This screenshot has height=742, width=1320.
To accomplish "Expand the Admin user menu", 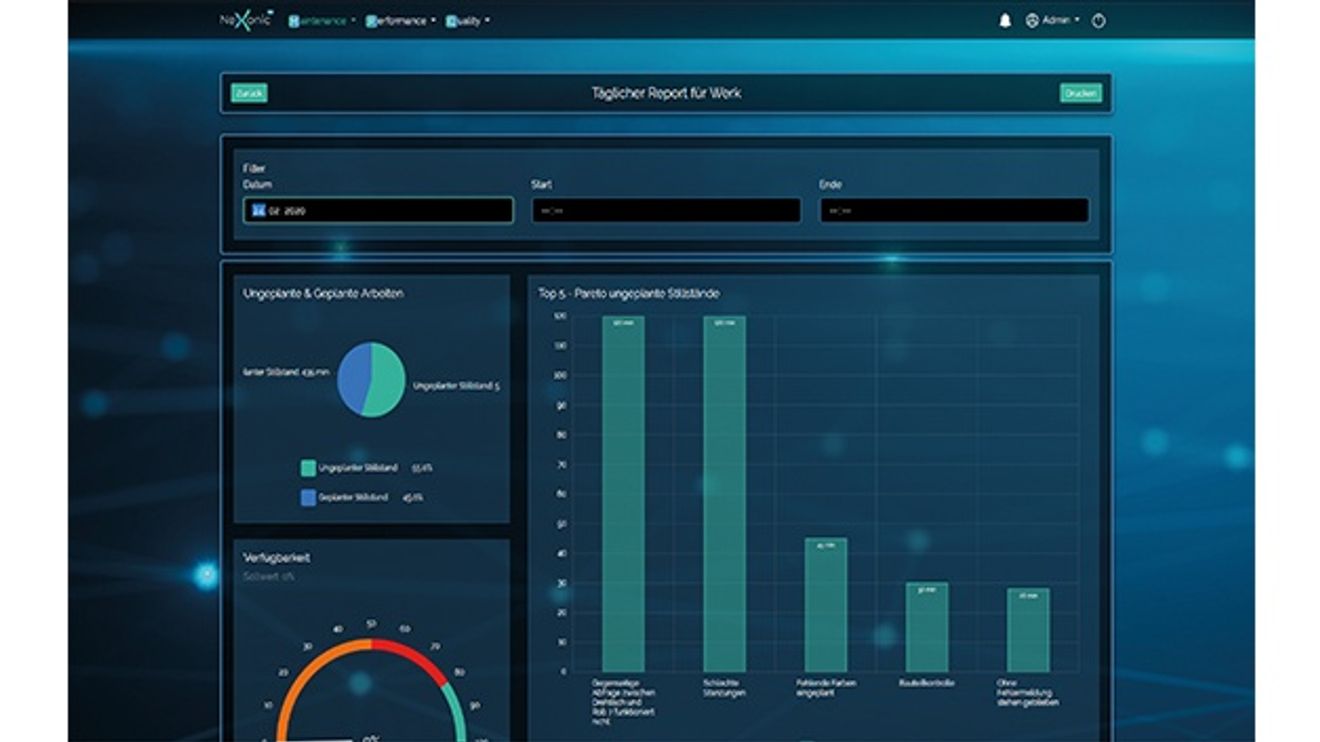I will click(1053, 20).
